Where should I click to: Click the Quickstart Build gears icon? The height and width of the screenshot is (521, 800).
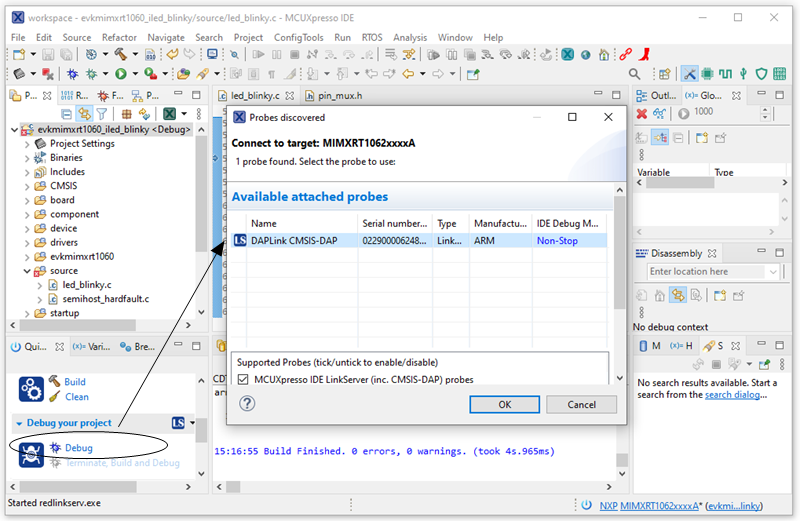(31, 389)
